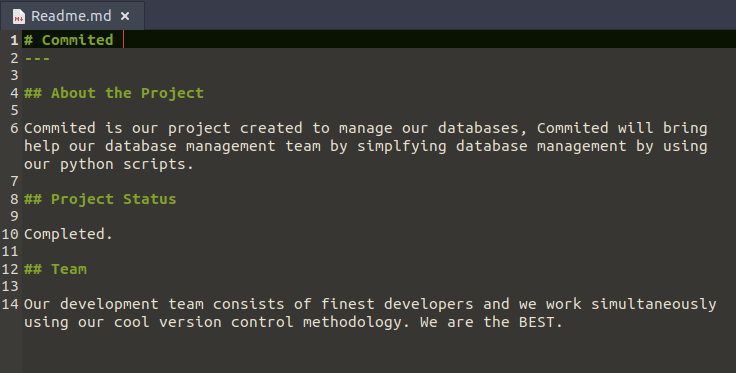Click the 'Completed.' text on line 10
736x373 pixels.
(69, 234)
